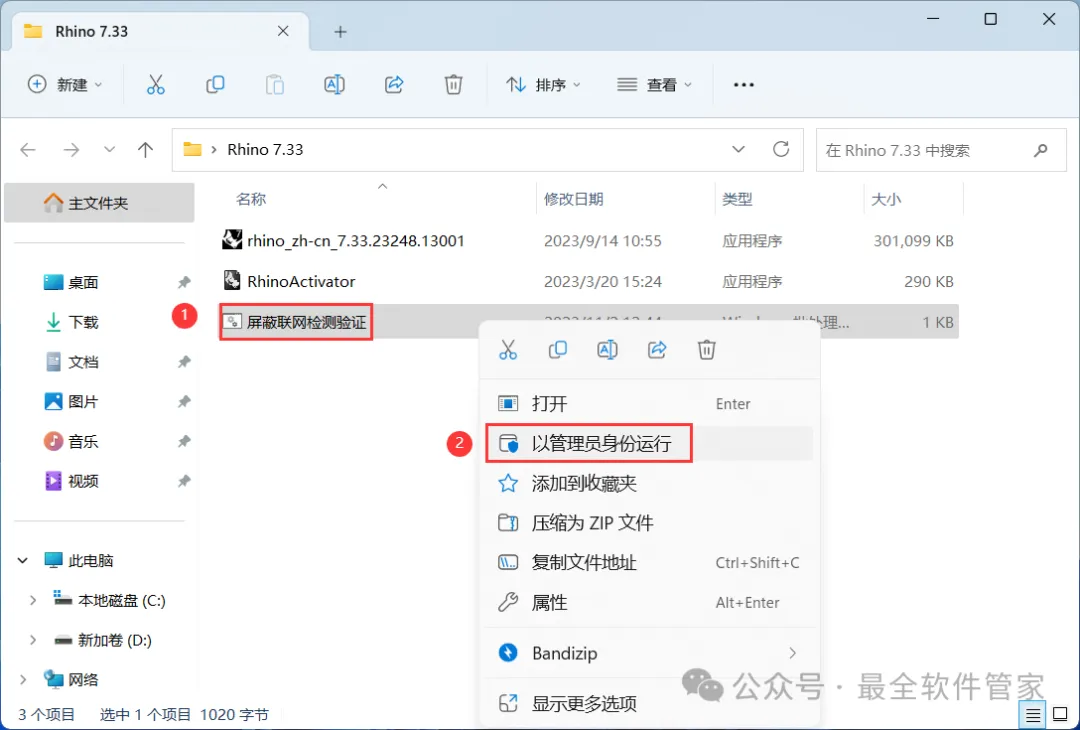Go up one folder level with the up arrow
Viewport: 1080px width, 730px height.
[145, 149]
